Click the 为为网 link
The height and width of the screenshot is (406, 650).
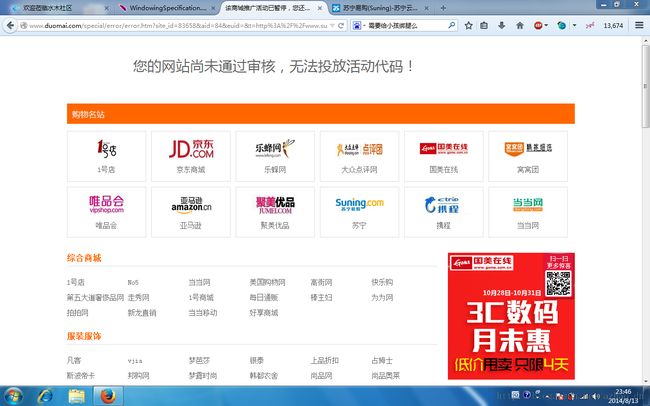pyautogui.click(x=382, y=297)
